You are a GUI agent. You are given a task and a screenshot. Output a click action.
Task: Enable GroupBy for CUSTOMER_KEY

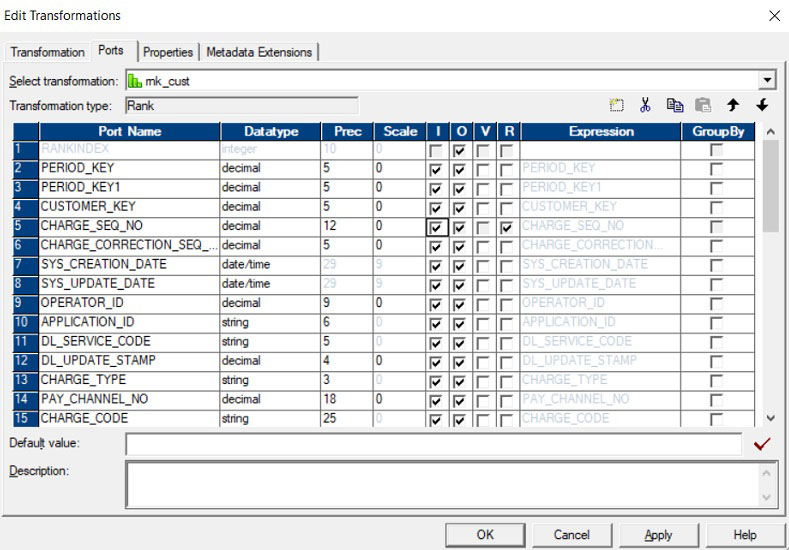[716, 207]
